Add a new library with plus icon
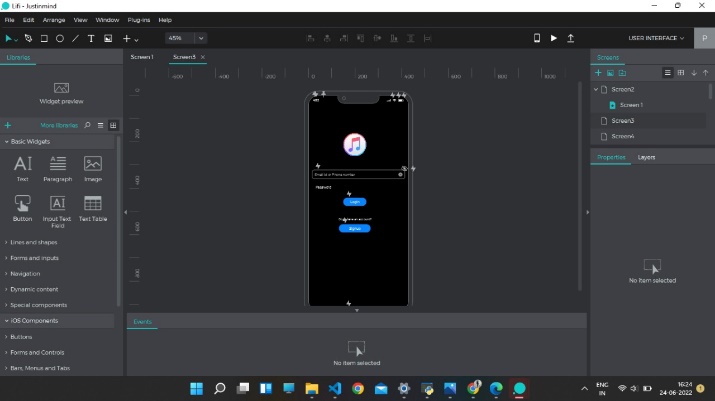Screen dimensions: 715x401 click(x=8, y=125)
